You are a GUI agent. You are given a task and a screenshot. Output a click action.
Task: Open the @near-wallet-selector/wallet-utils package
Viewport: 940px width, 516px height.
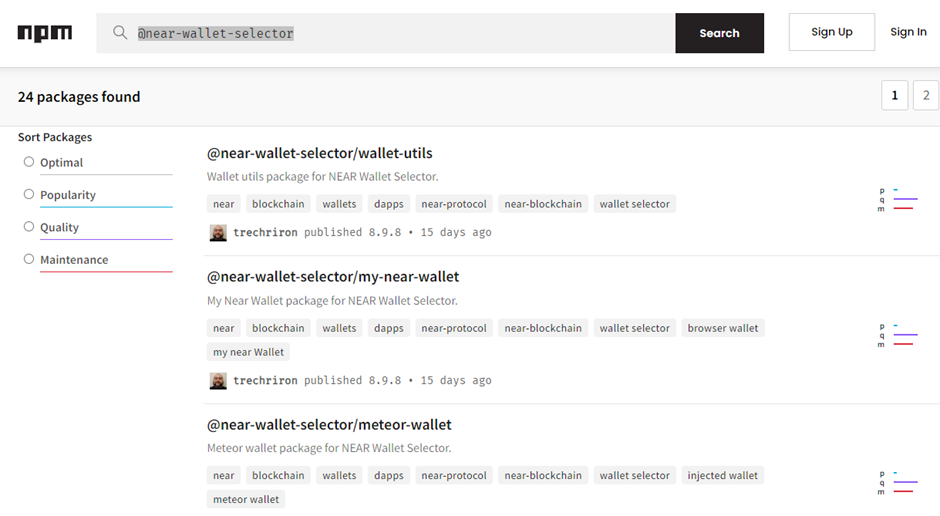[319, 153]
